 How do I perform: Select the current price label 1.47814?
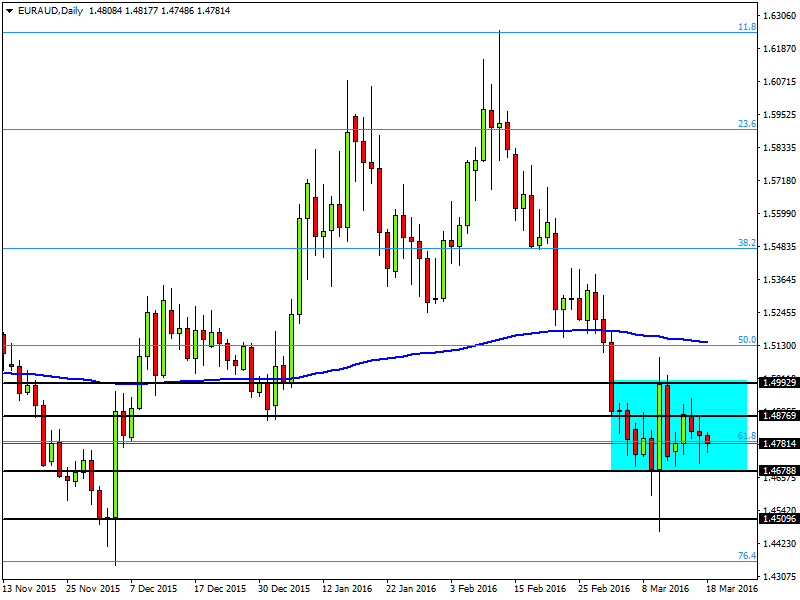(779, 443)
